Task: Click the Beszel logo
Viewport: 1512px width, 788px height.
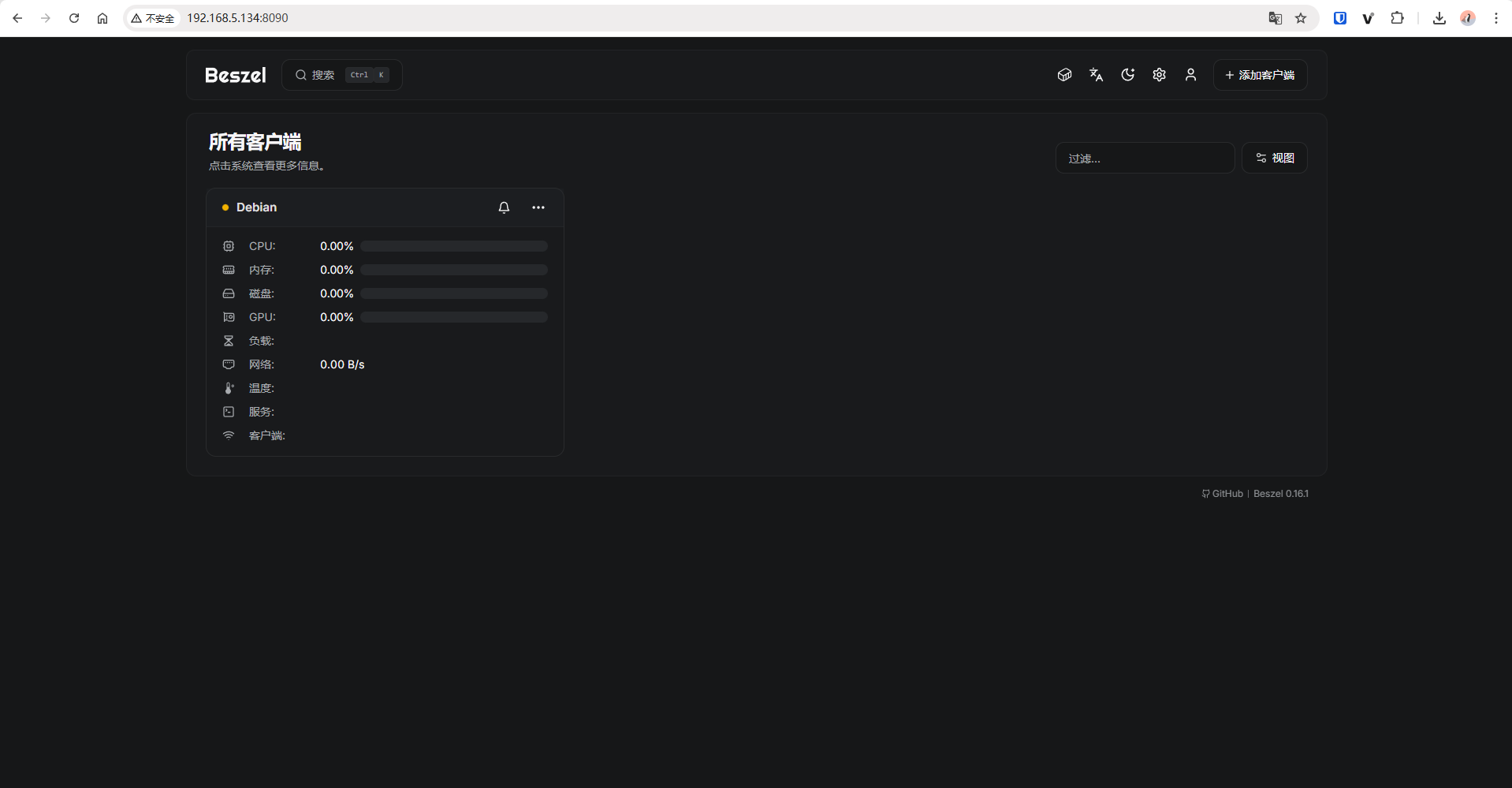Action: pos(235,75)
